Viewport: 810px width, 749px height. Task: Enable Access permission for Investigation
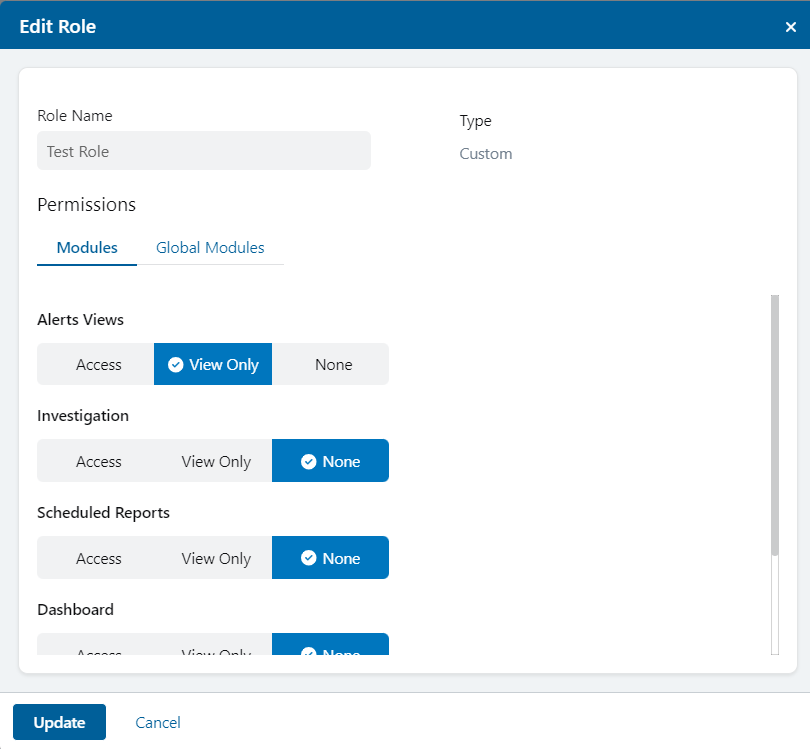tap(99, 461)
